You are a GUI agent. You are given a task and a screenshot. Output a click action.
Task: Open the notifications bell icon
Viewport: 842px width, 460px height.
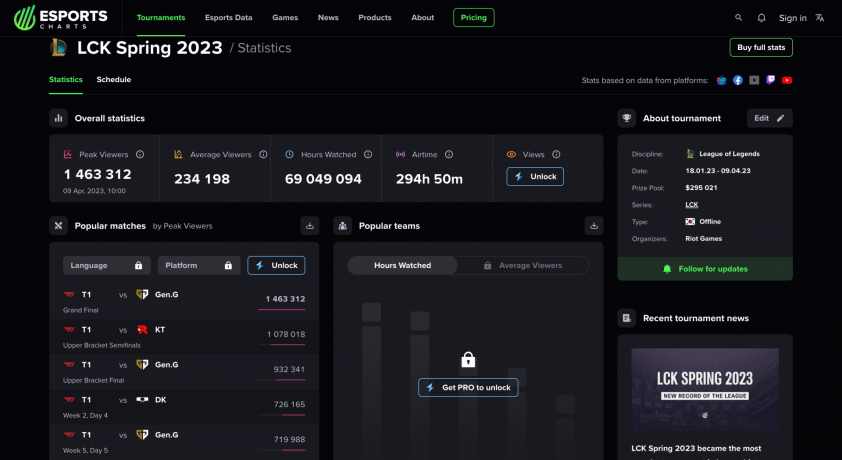click(761, 18)
